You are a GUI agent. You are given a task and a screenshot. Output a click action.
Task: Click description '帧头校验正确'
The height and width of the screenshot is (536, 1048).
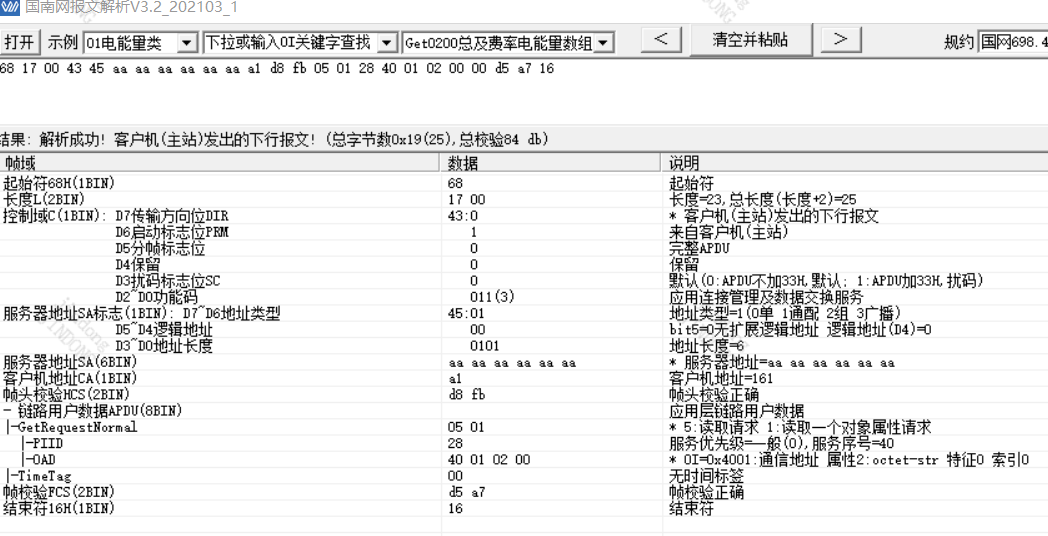coord(713,394)
